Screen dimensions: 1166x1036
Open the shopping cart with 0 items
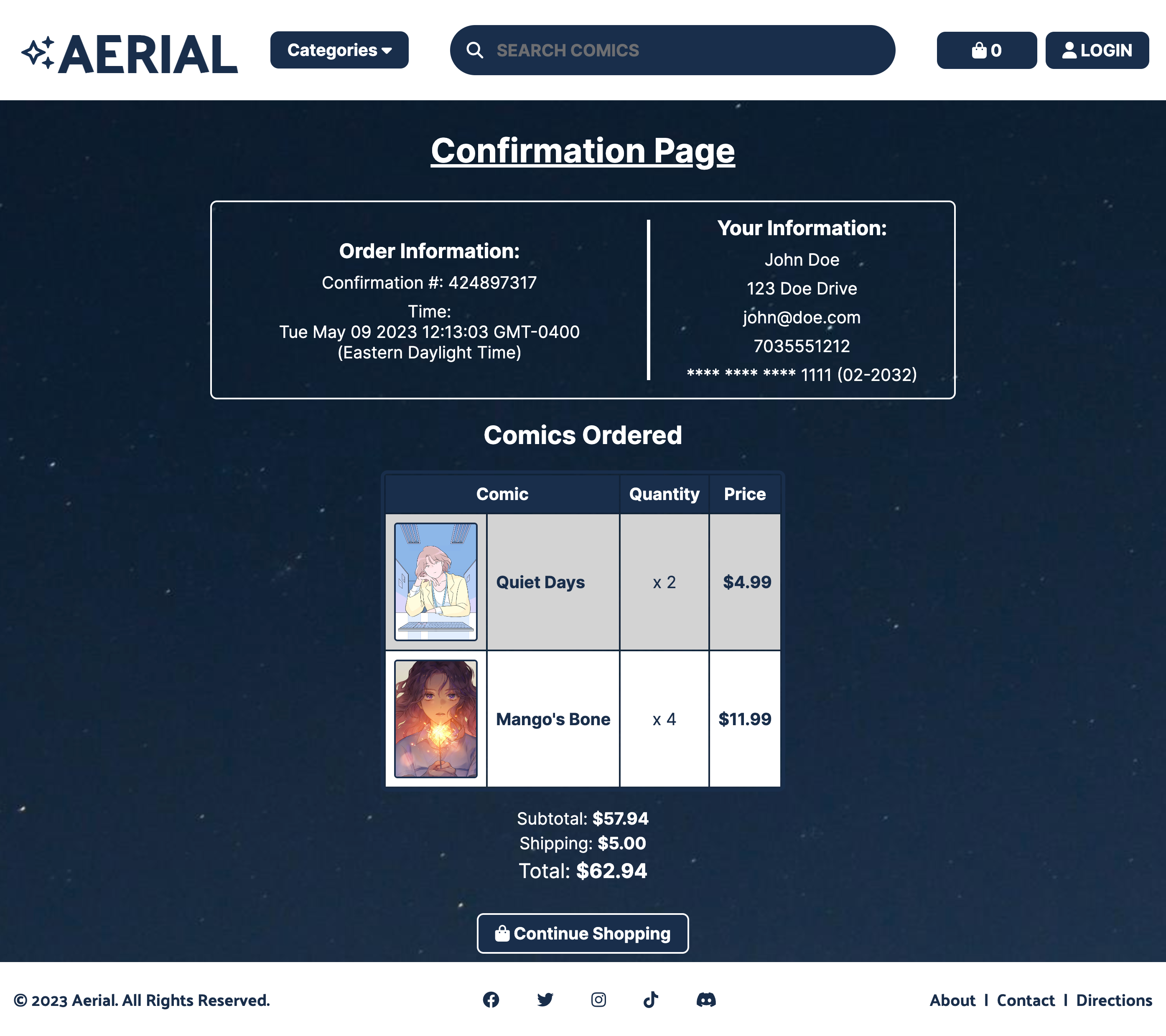coord(986,50)
